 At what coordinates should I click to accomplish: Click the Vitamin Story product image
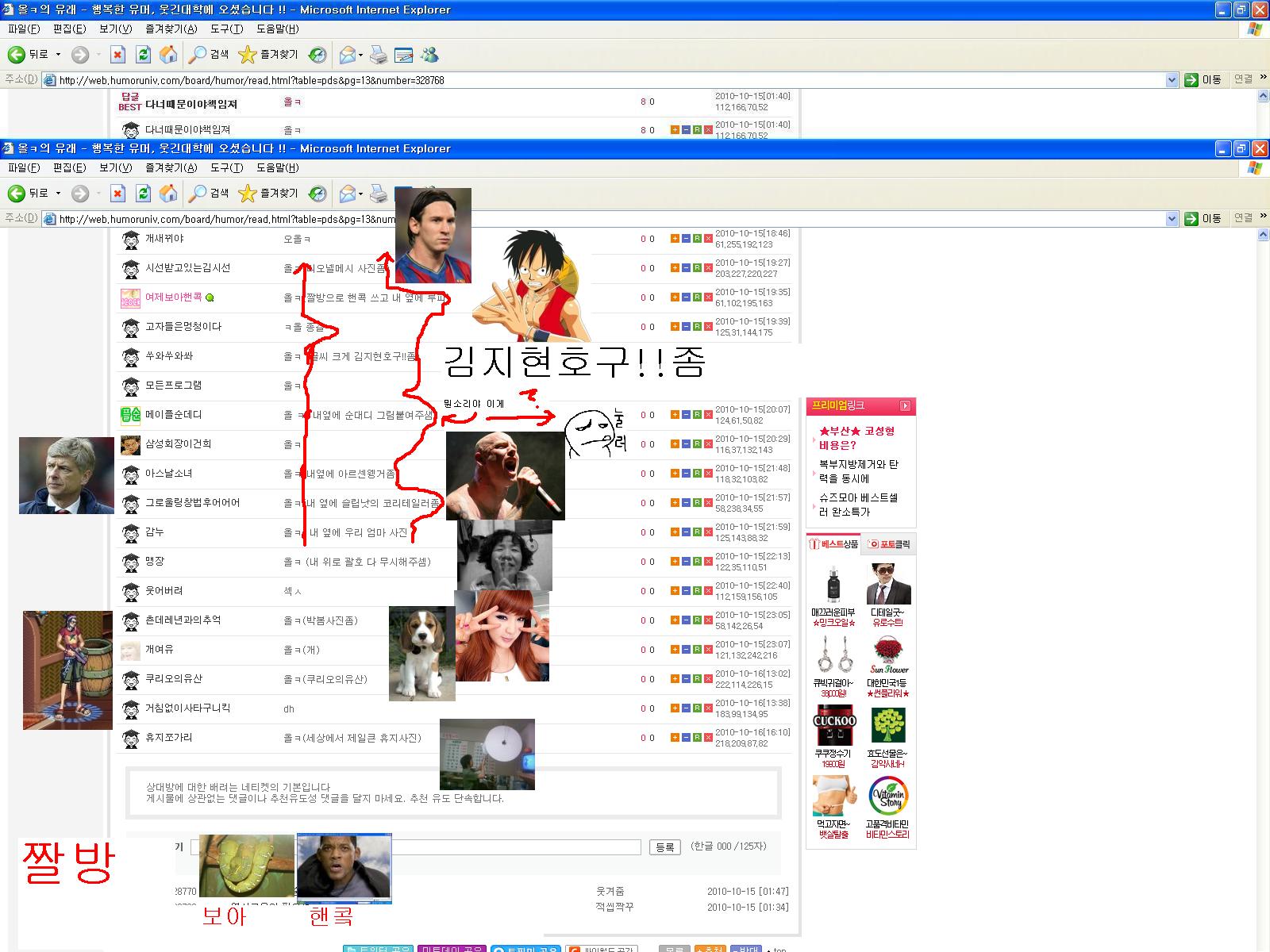pos(888,796)
